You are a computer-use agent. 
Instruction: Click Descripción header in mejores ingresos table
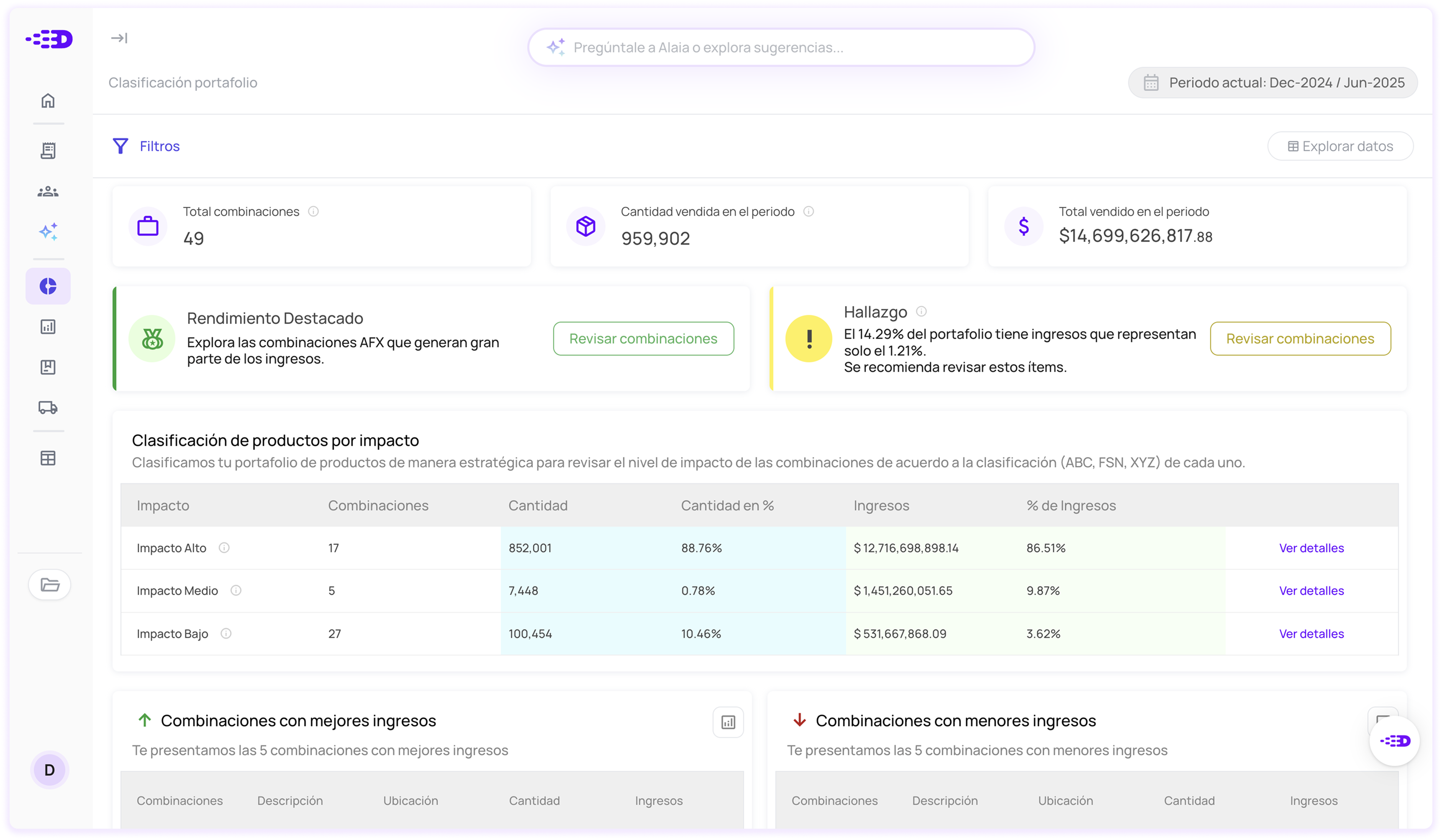pyautogui.click(x=290, y=801)
